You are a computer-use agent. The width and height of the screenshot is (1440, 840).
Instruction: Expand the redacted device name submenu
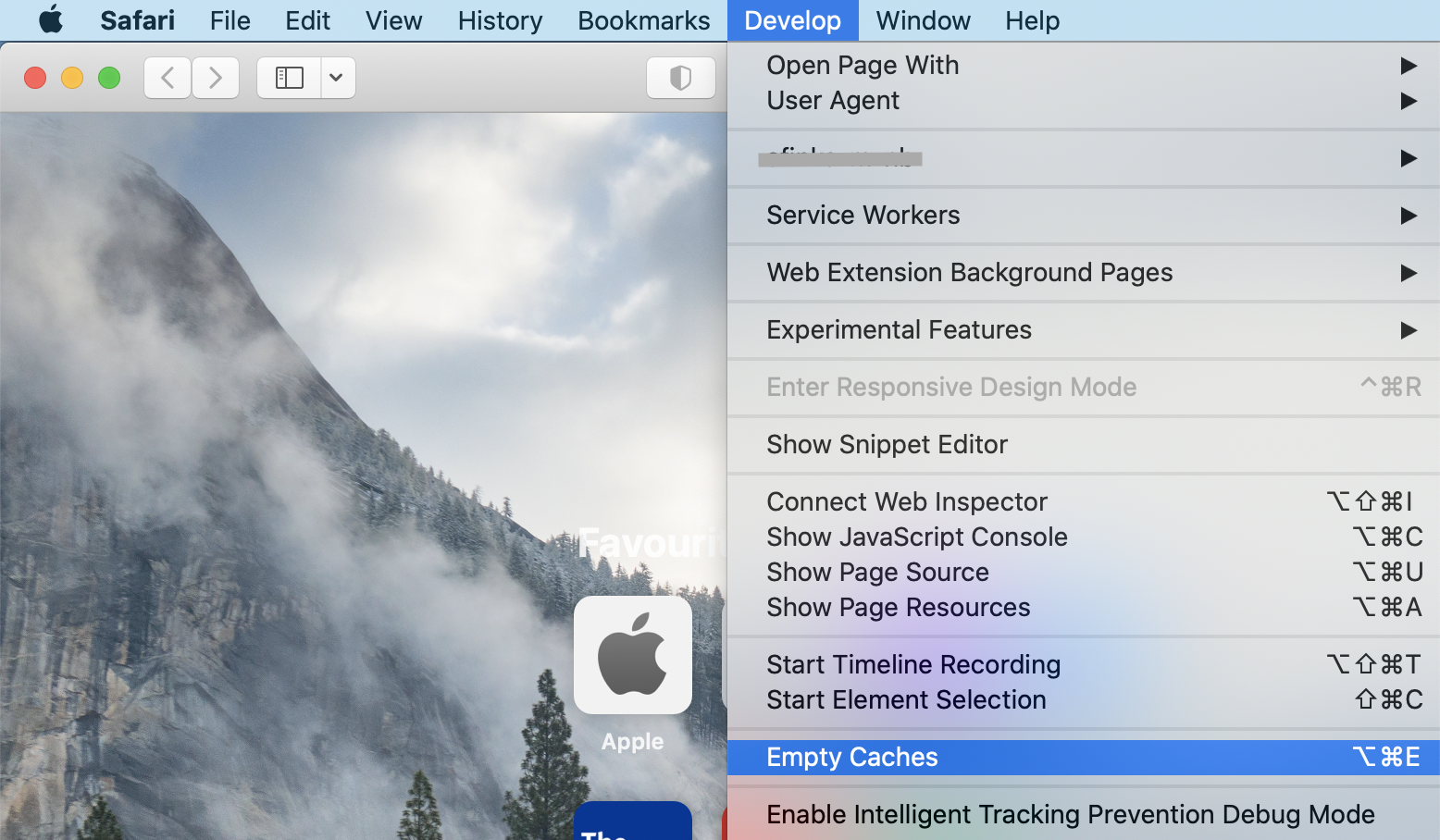click(x=1084, y=158)
